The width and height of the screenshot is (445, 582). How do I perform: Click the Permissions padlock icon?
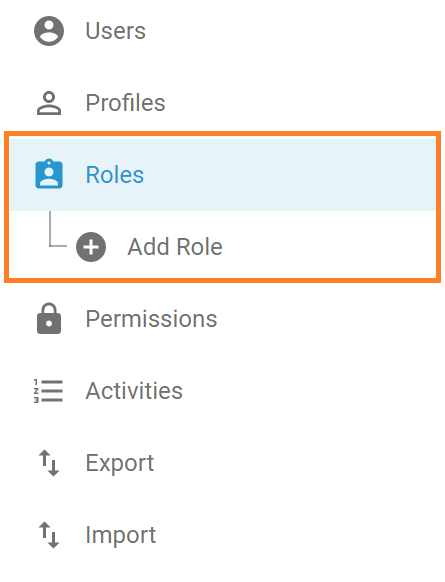[x=49, y=318]
